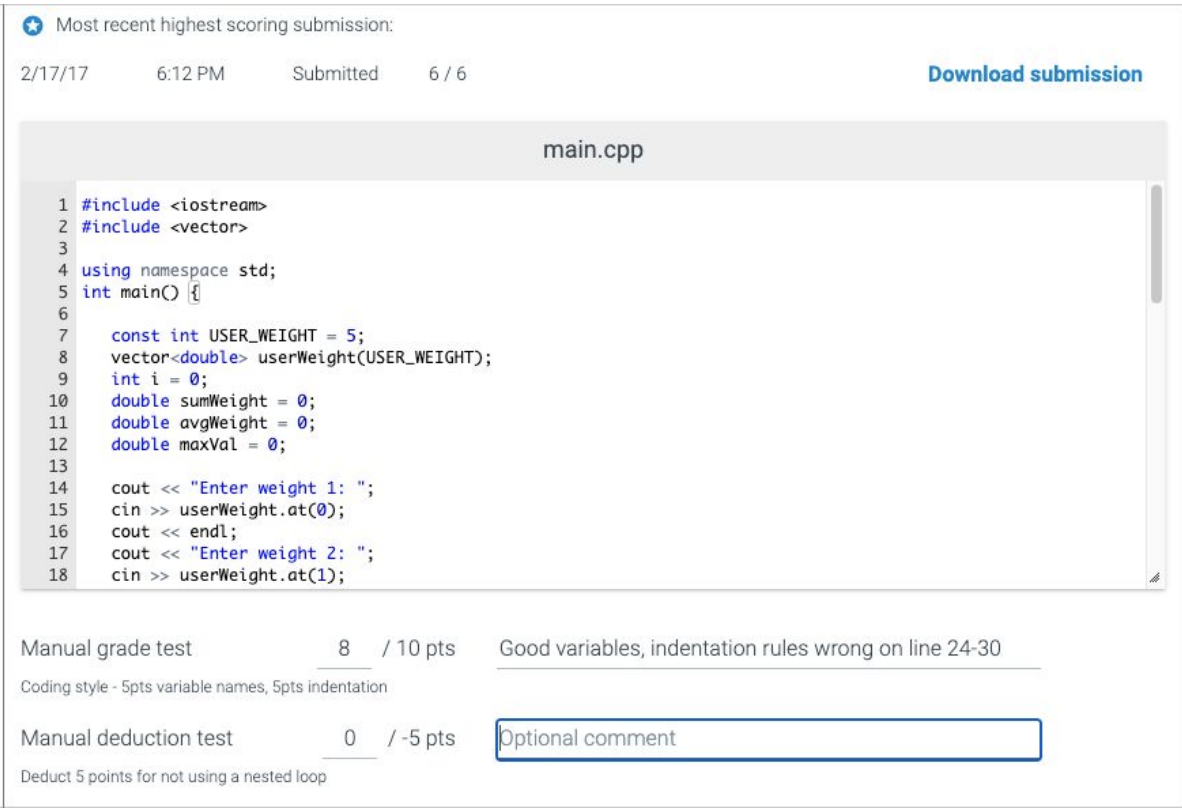Click the opening brace after main()
Viewport: 1182px width, 810px height.
(195, 292)
